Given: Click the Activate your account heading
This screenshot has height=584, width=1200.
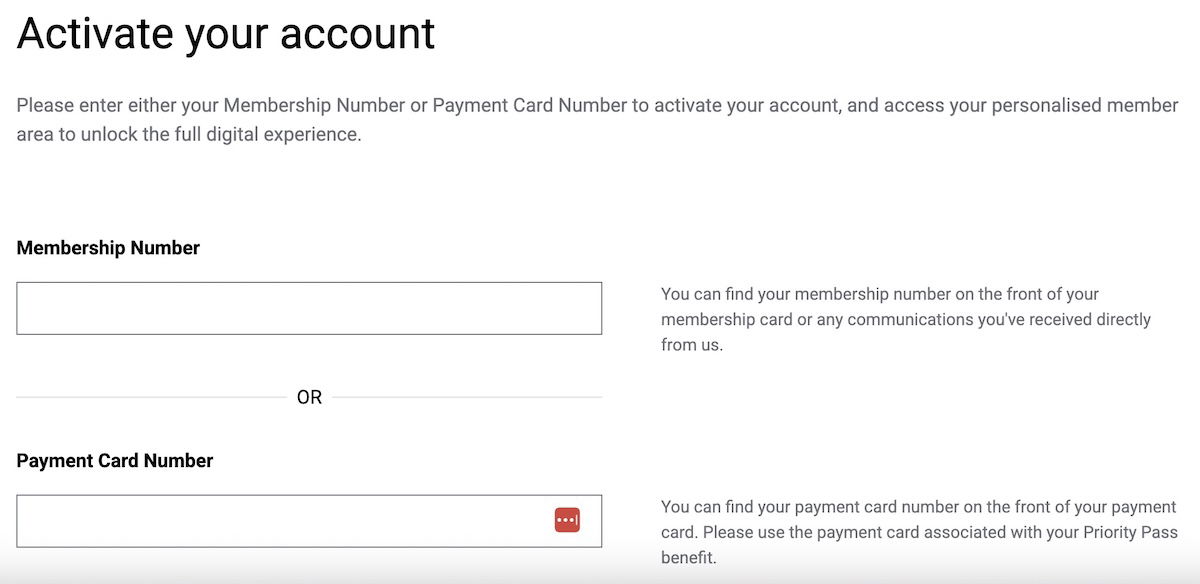Looking at the screenshot, I should (x=226, y=33).
